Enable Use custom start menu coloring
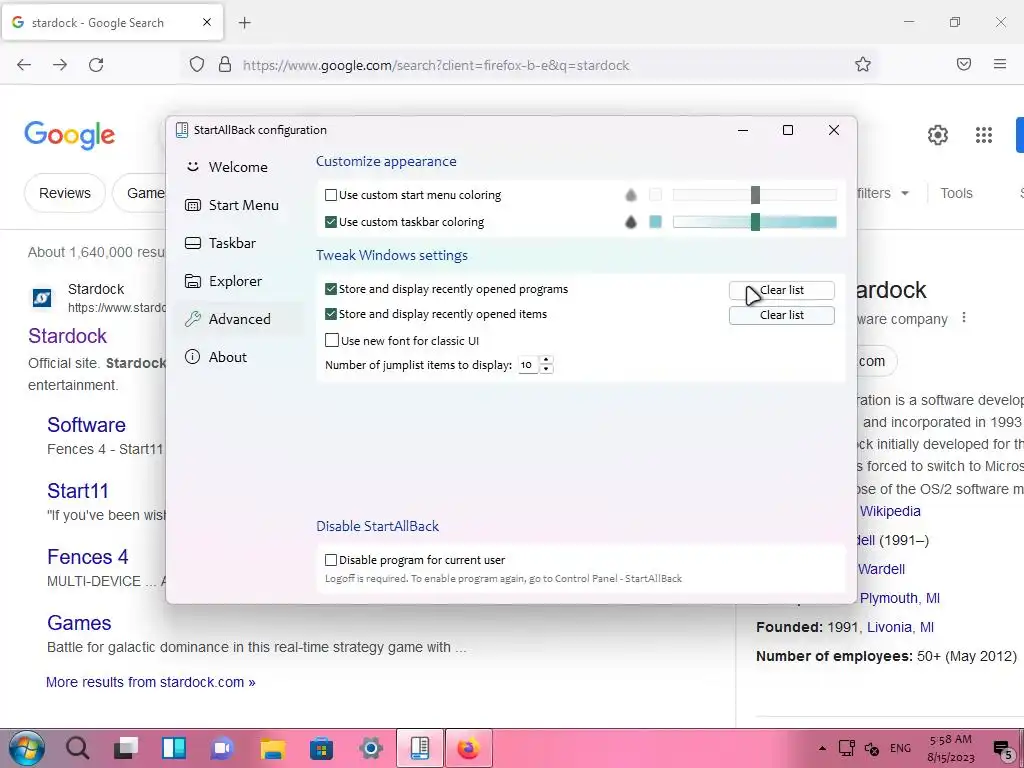The height and width of the screenshot is (768, 1024). pyautogui.click(x=330, y=195)
